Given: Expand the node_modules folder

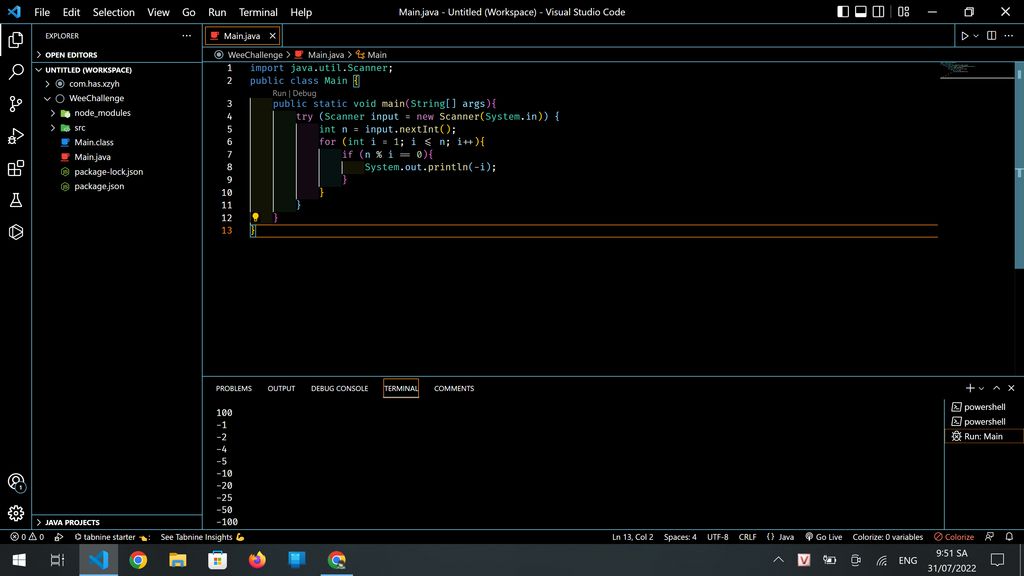Looking at the screenshot, I should pyautogui.click(x=102, y=113).
